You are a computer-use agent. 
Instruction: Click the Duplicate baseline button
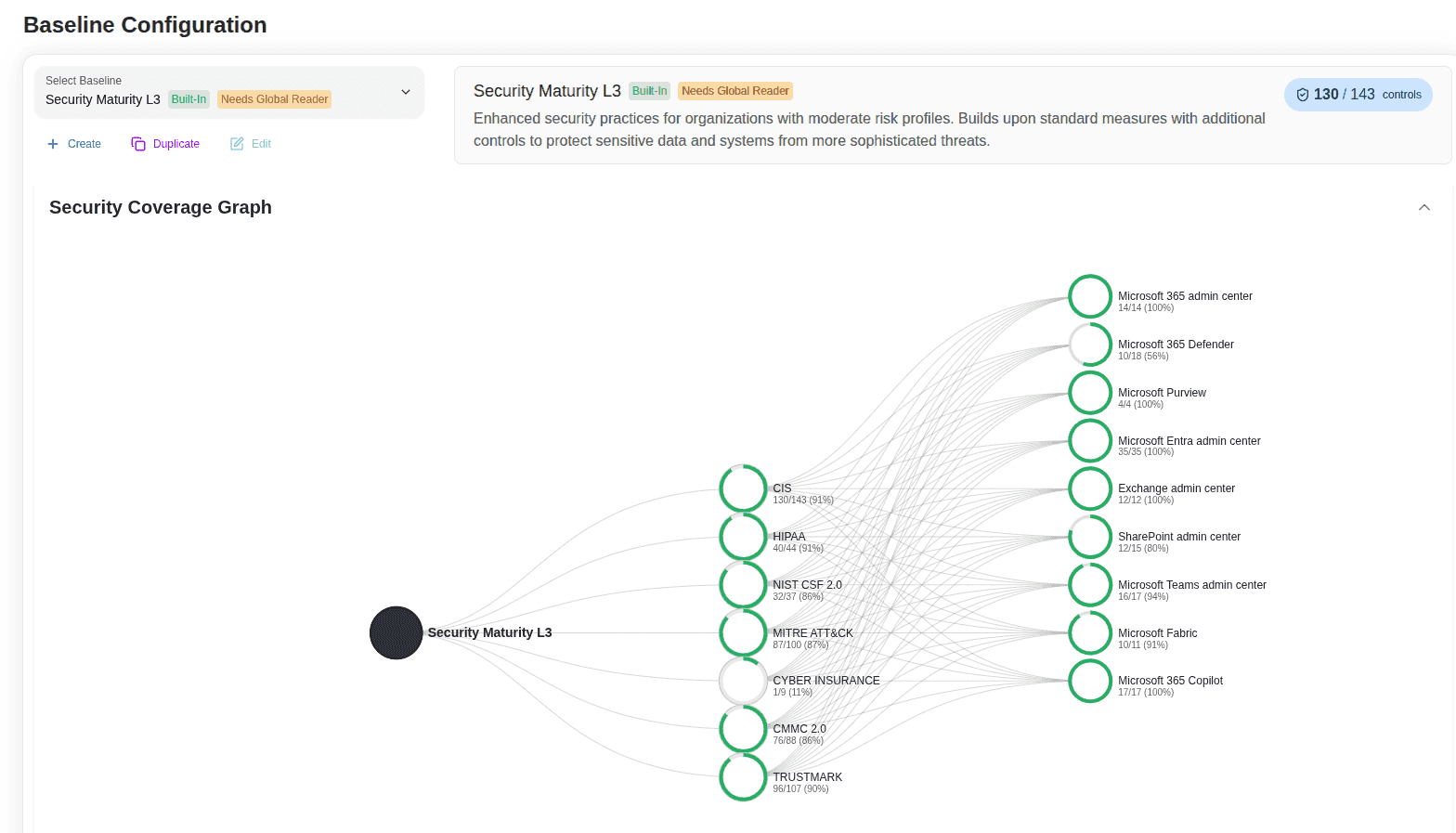click(x=165, y=144)
